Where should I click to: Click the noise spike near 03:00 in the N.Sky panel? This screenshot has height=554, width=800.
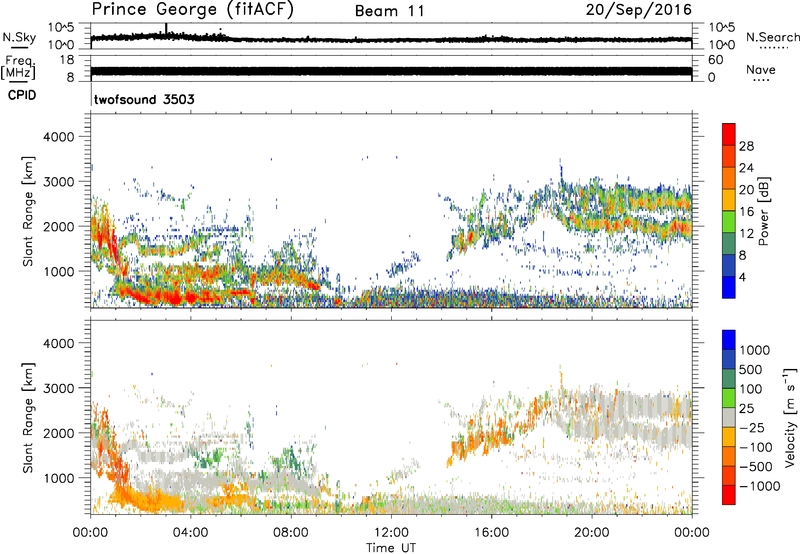pos(166,29)
